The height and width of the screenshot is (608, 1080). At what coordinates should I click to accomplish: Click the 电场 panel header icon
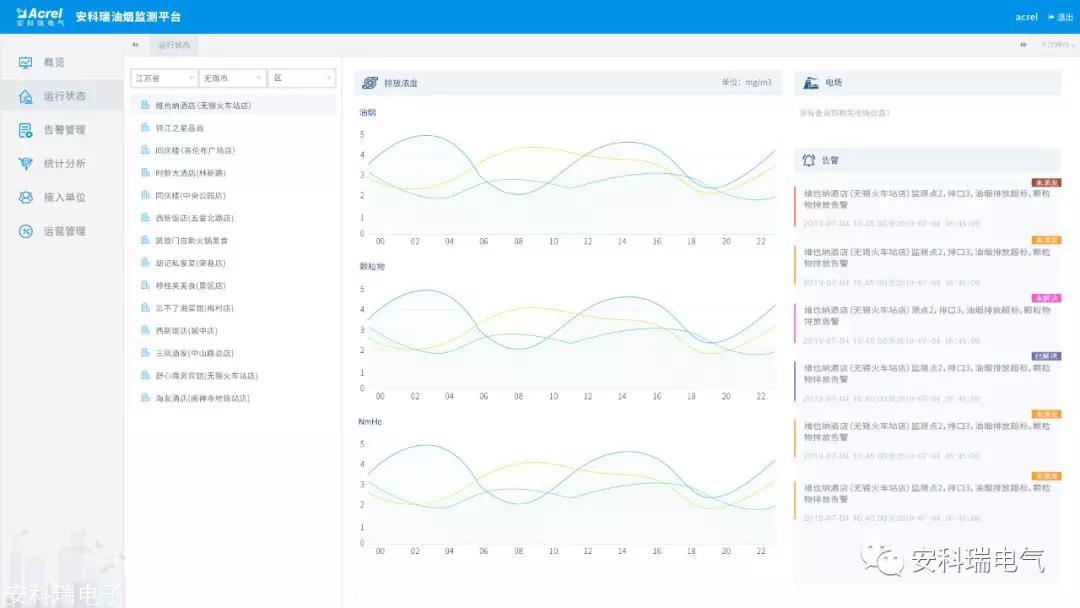(808, 83)
